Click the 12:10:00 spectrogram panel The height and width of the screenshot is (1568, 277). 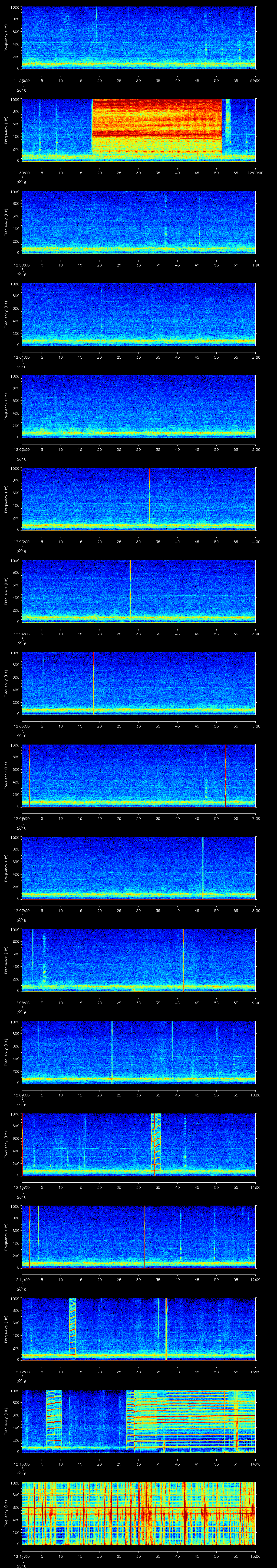[x=139, y=1144]
